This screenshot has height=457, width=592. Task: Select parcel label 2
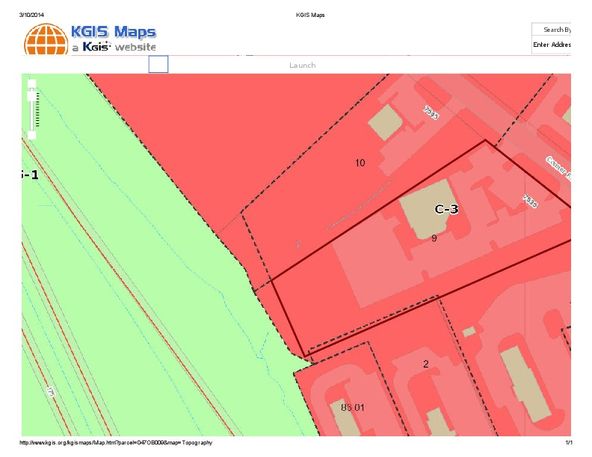(x=426, y=364)
